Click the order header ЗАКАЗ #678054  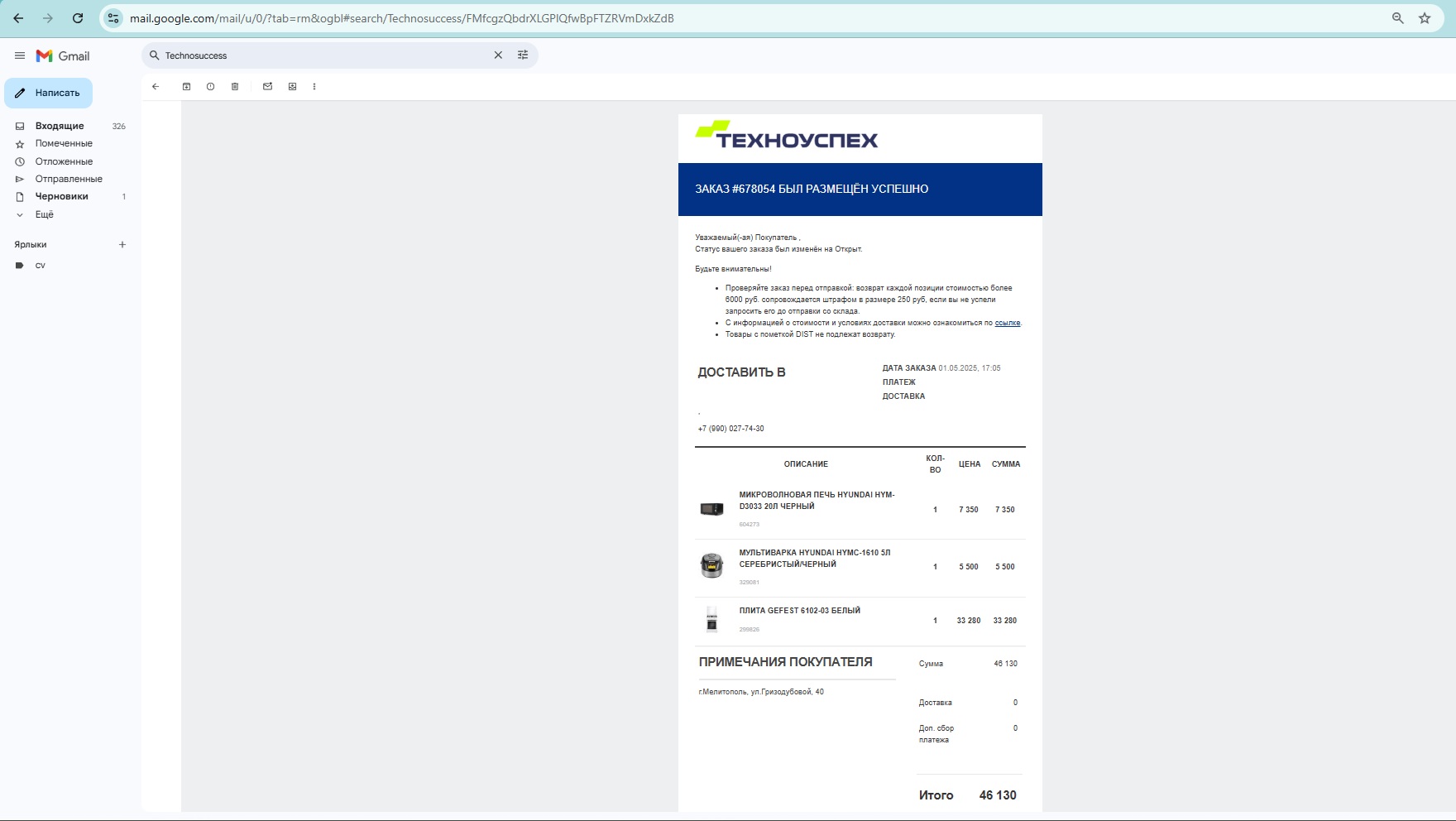point(812,189)
